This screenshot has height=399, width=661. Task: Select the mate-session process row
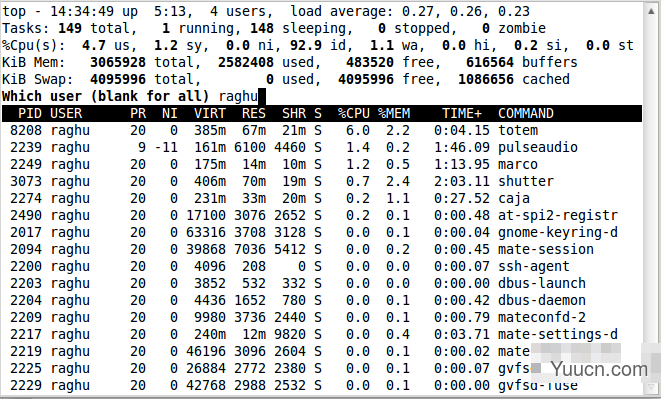[322, 249]
